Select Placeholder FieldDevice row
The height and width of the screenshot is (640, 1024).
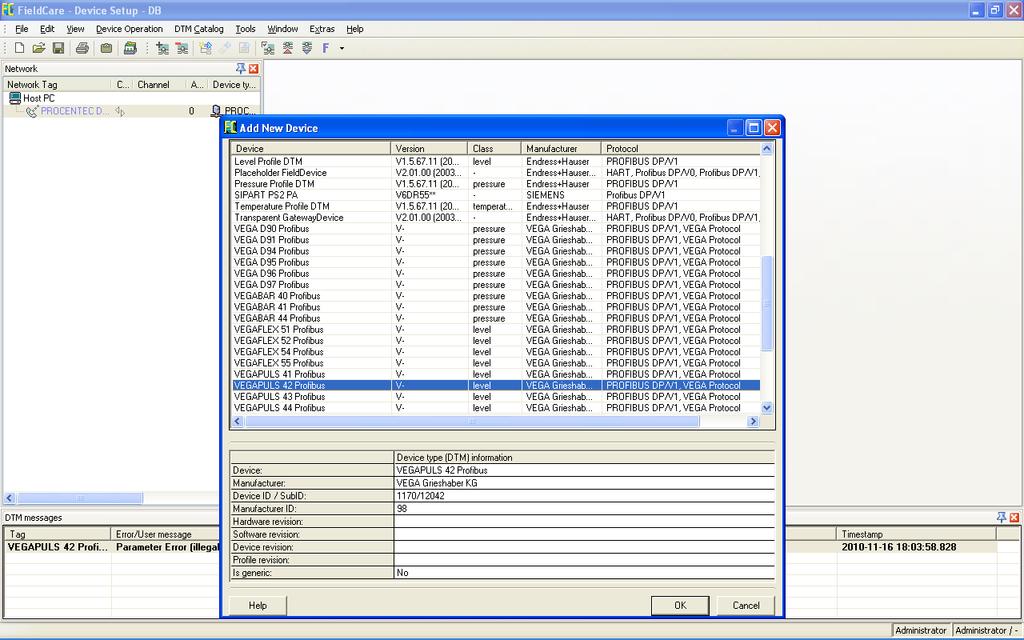click(x=496, y=172)
